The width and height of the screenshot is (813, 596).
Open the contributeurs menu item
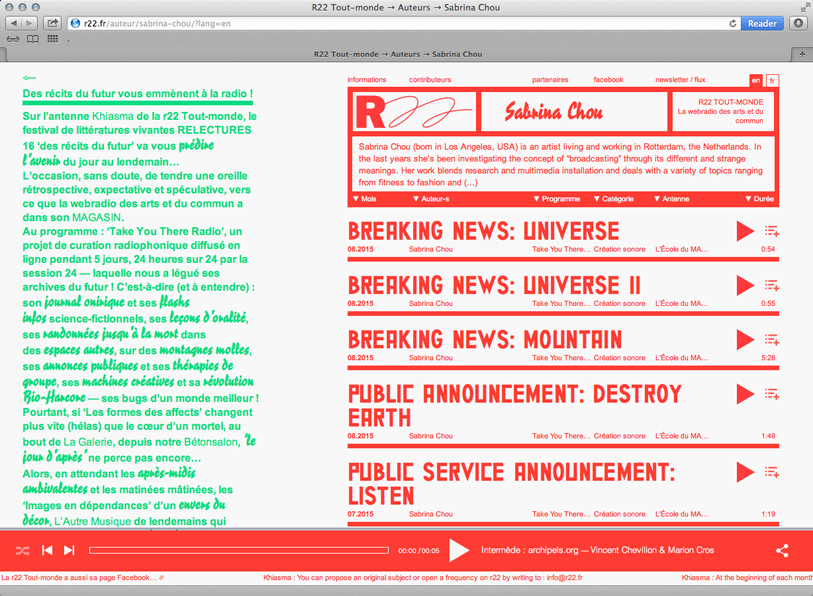coord(430,79)
